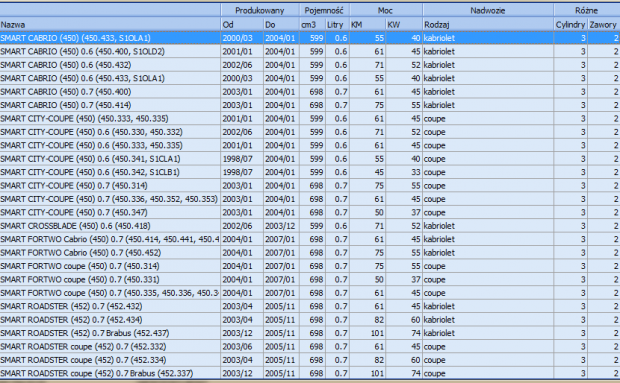Select SMART CABRIO (450) 0.6 (450.432) row
The width and height of the screenshot is (620, 383).
coord(310,65)
